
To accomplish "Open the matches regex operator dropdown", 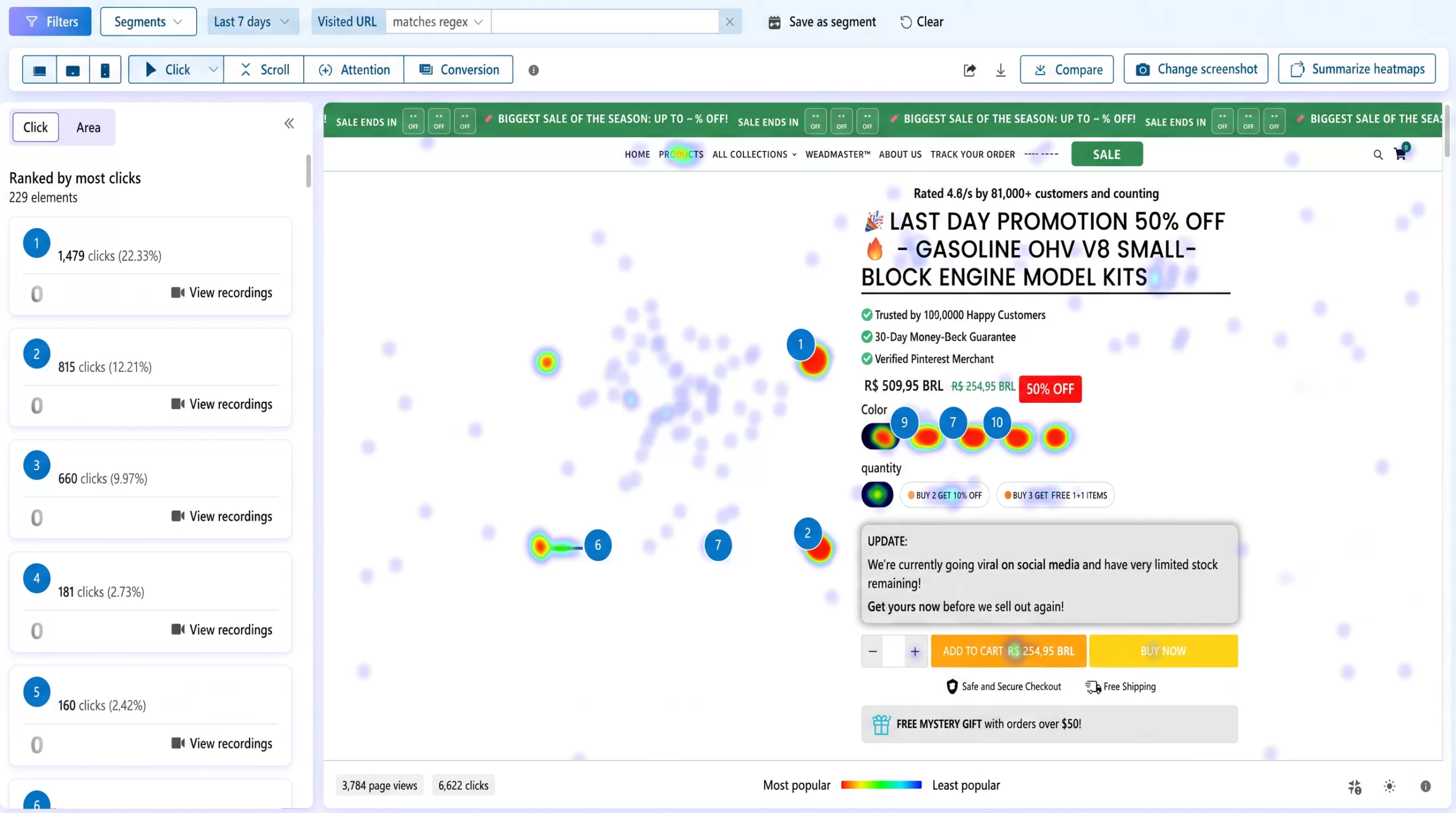I will (437, 22).
